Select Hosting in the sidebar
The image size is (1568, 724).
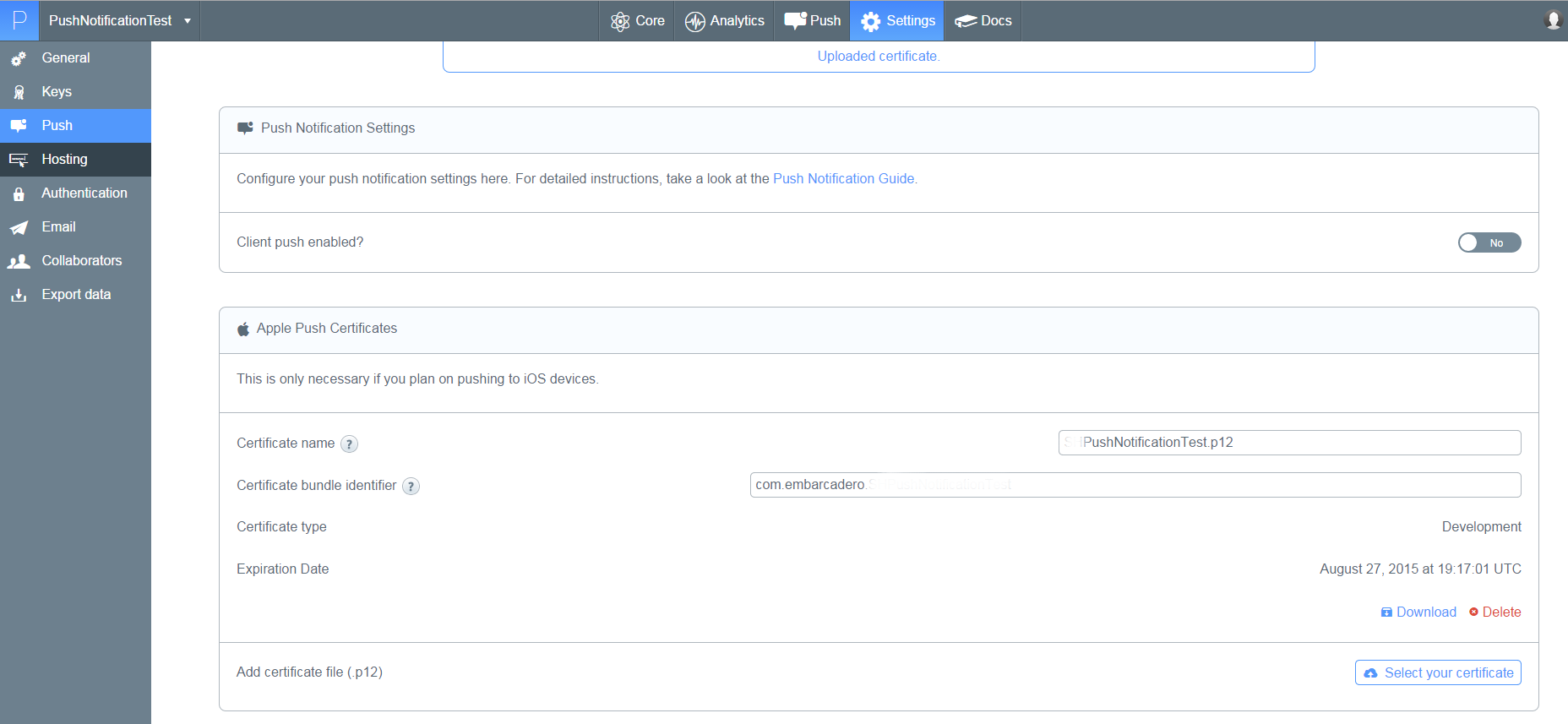(x=75, y=159)
